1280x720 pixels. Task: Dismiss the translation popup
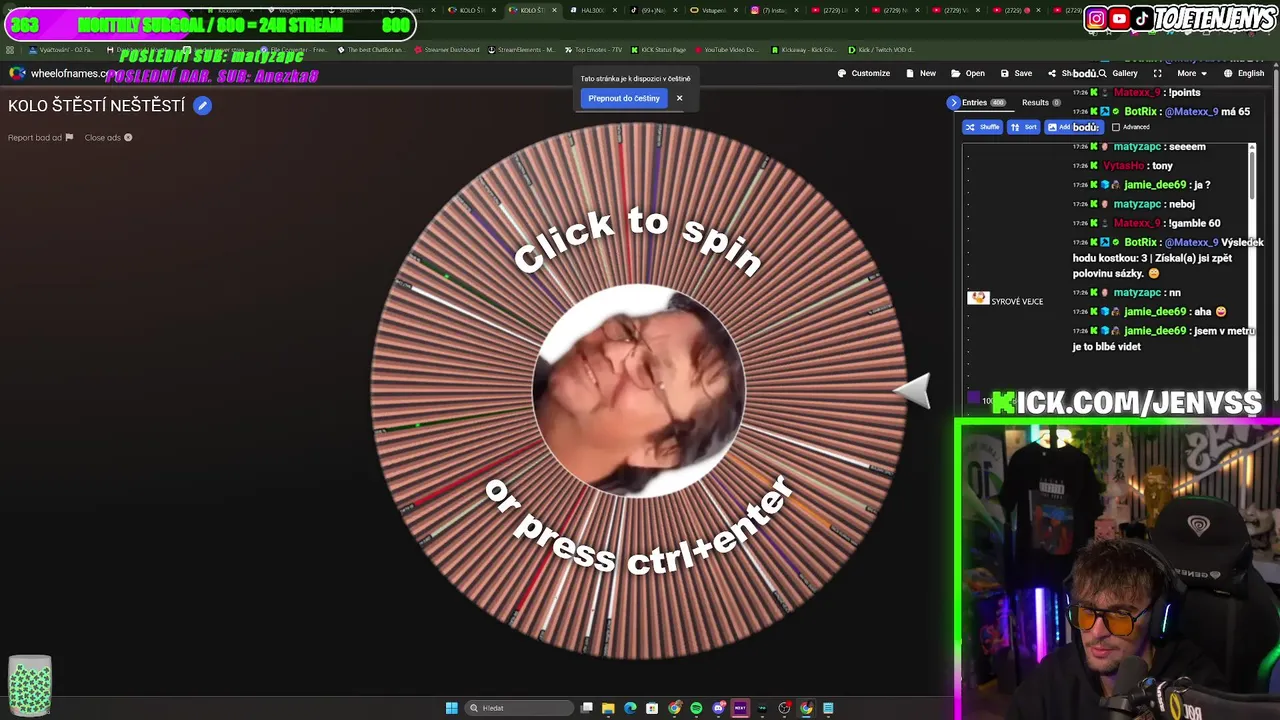pyautogui.click(x=679, y=98)
